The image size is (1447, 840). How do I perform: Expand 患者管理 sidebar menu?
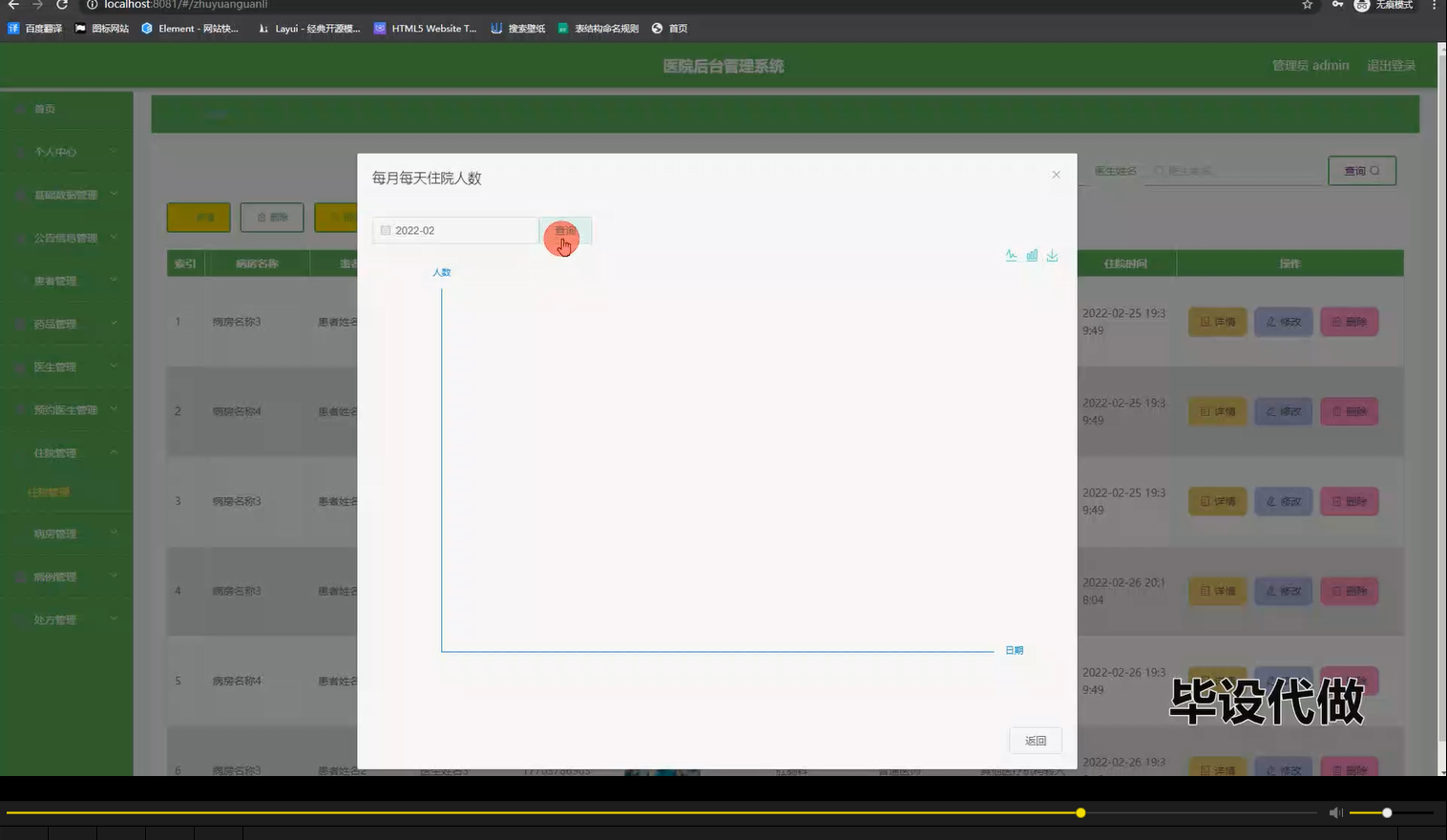(67, 281)
